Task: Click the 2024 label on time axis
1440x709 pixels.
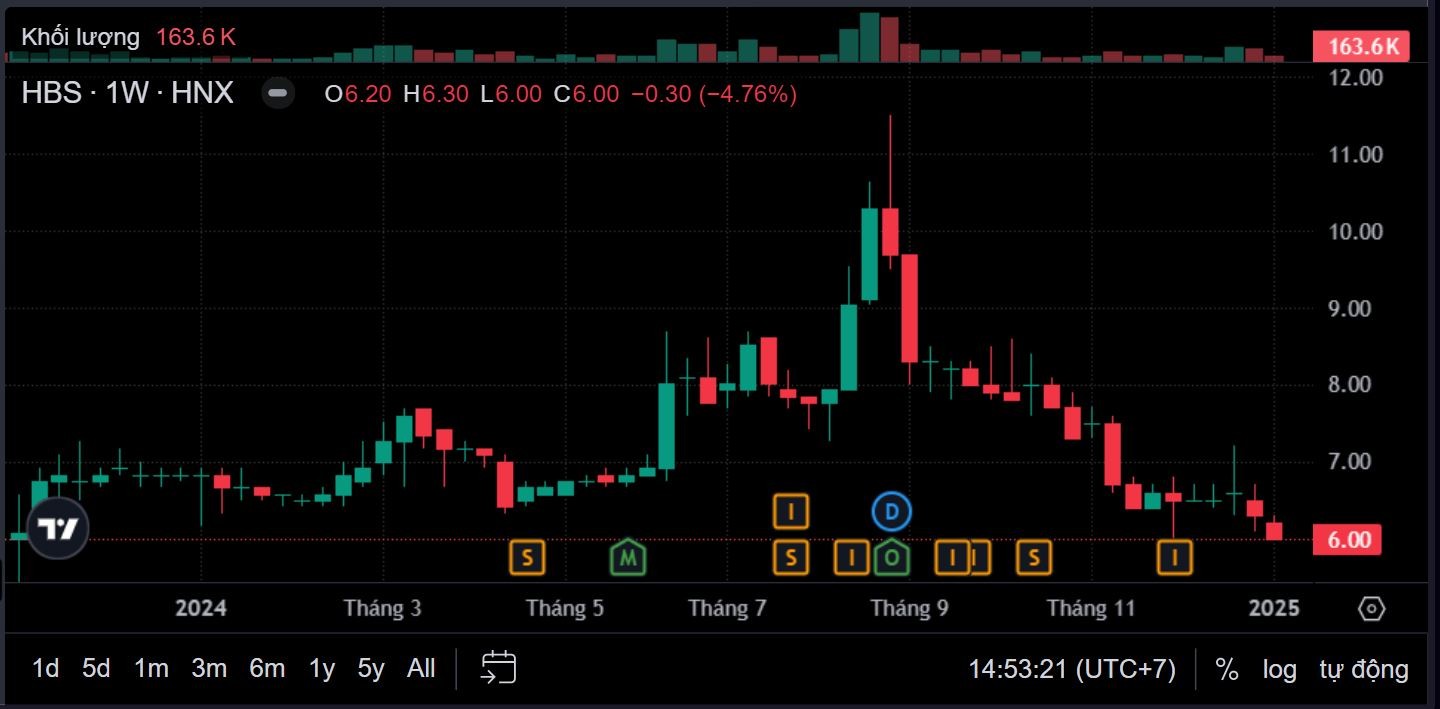Action: [x=201, y=608]
